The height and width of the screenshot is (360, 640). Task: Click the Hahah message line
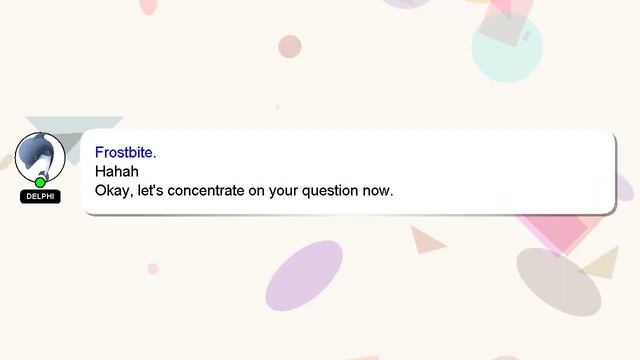tap(117, 171)
